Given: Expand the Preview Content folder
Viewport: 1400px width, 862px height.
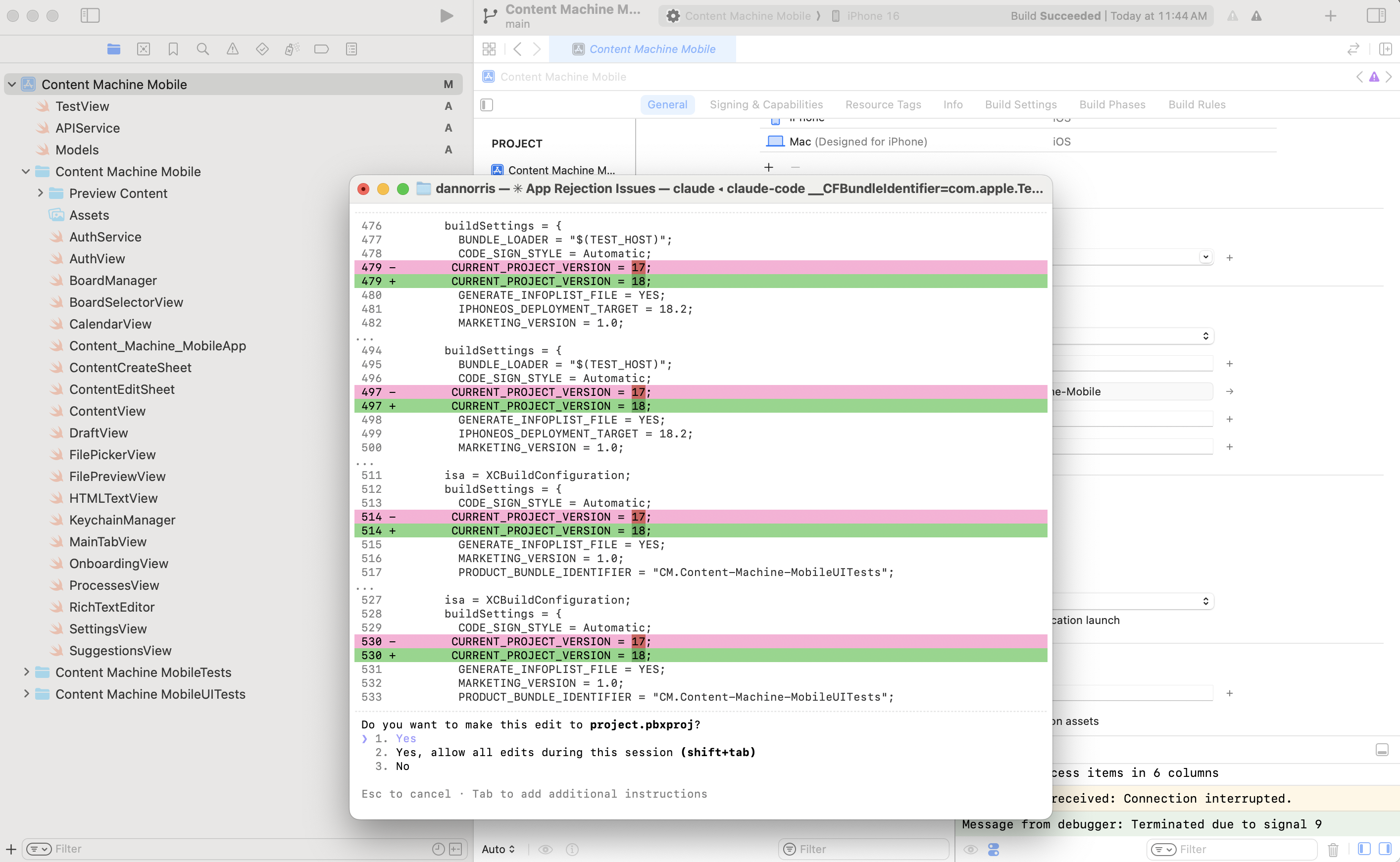Looking at the screenshot, I should coord(41,193).
